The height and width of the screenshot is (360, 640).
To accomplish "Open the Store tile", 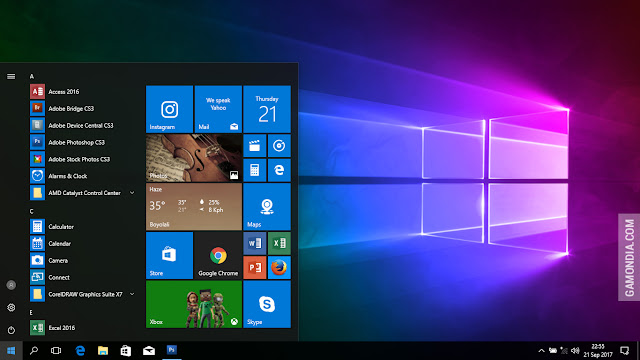I will [x=169, y=255].
